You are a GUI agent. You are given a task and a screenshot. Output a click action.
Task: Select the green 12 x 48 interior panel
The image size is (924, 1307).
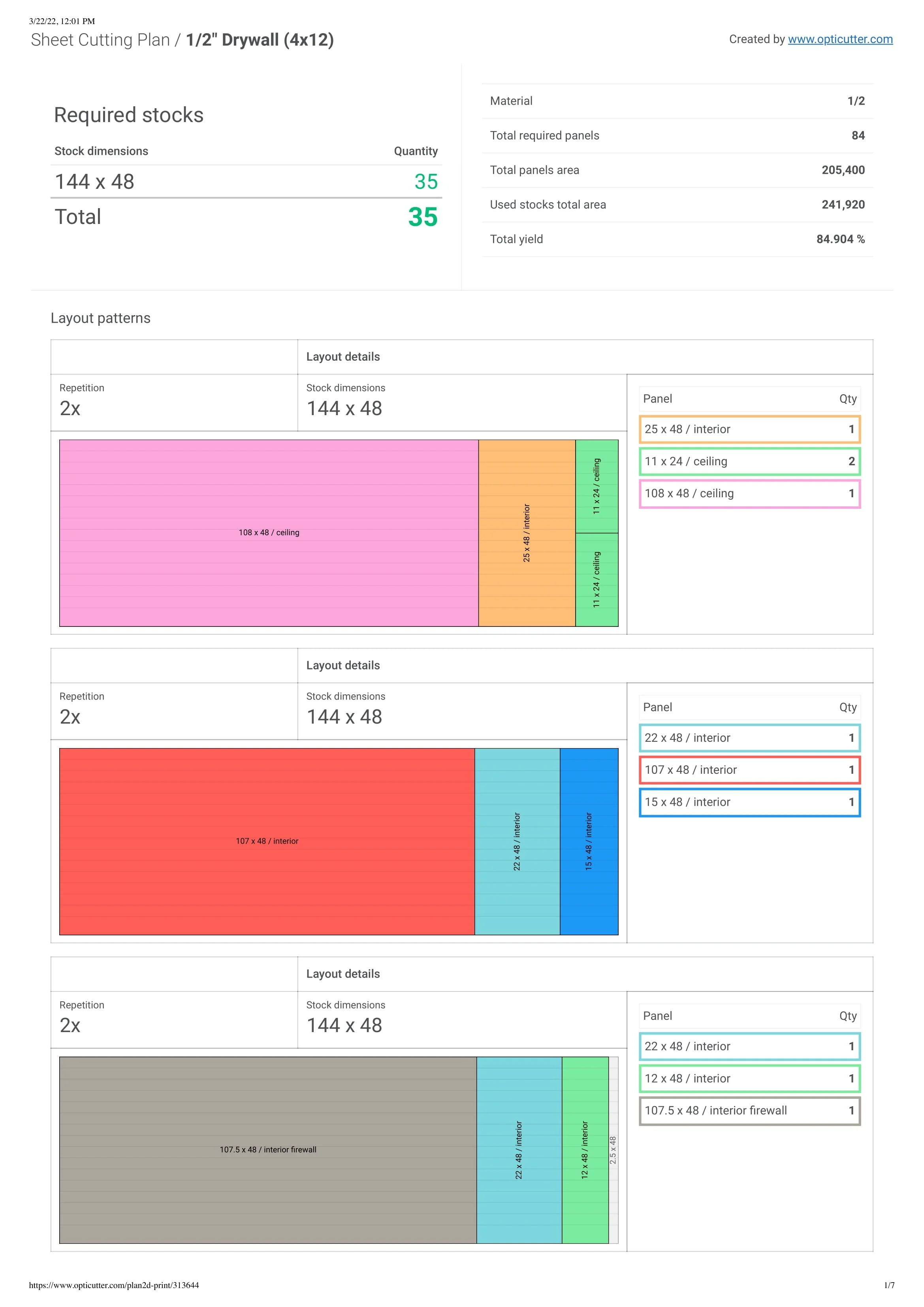click(x=585, y=1150)
